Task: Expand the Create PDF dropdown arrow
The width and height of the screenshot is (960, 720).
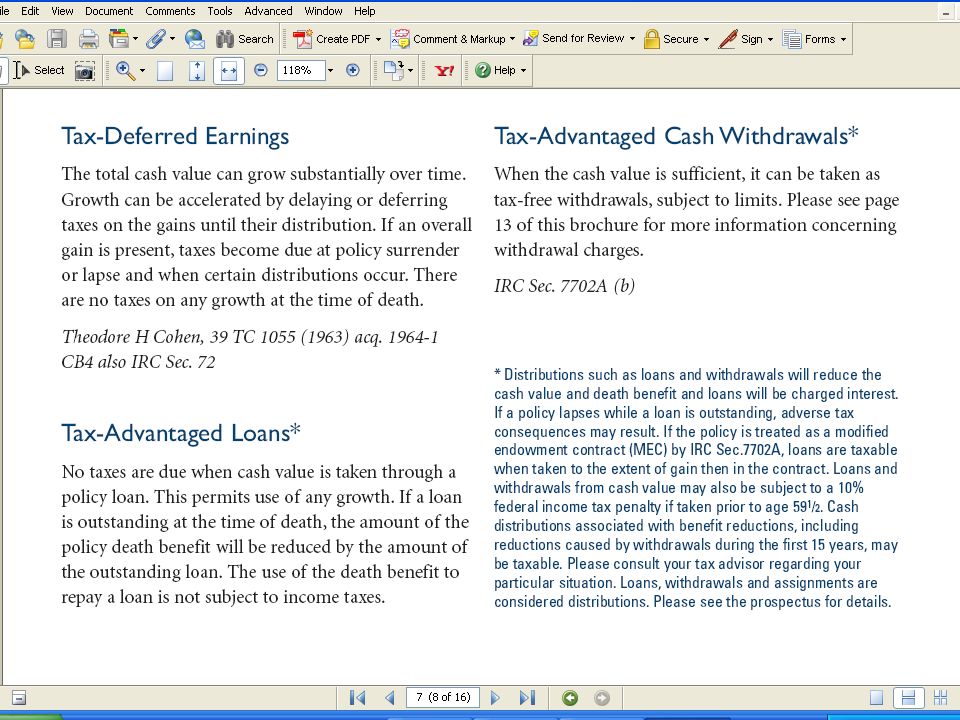Action: pos(378,39)
